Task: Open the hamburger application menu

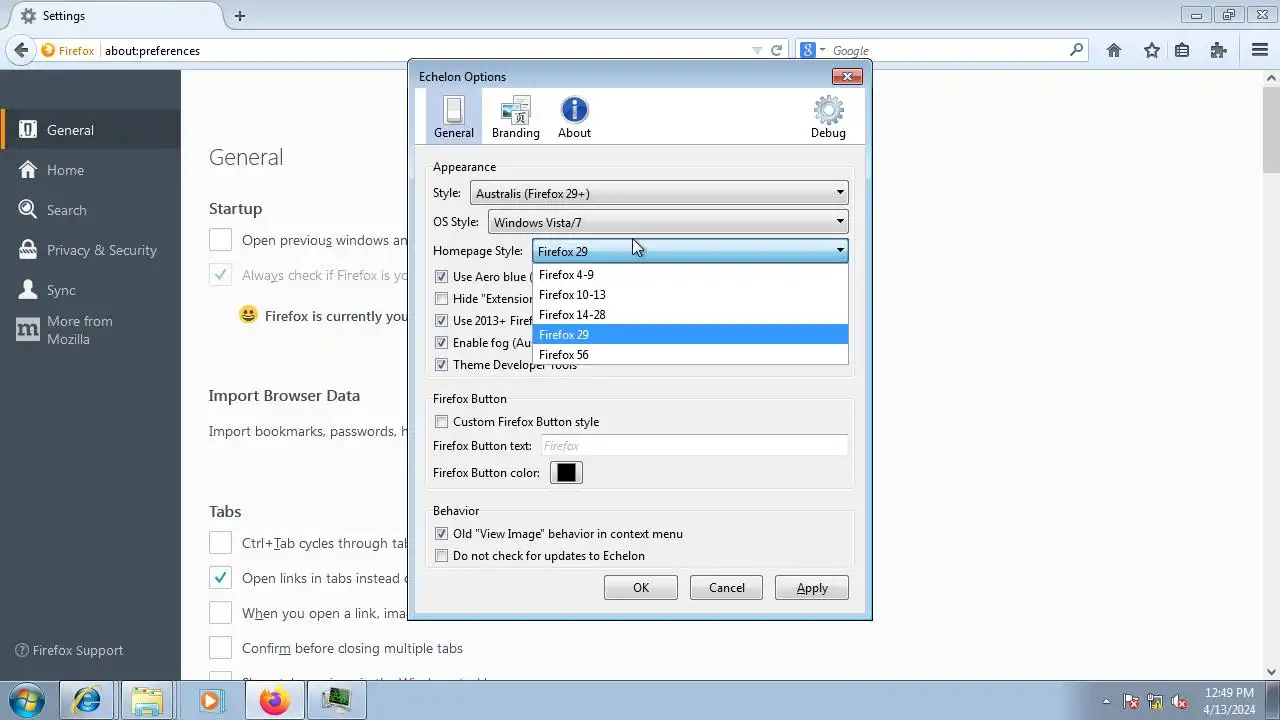Action: pos(1260,50)
